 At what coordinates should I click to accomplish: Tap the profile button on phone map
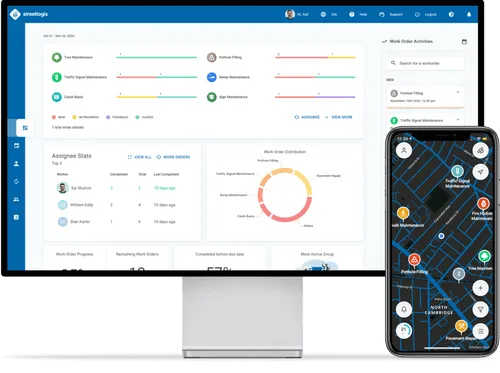(404, 150)
